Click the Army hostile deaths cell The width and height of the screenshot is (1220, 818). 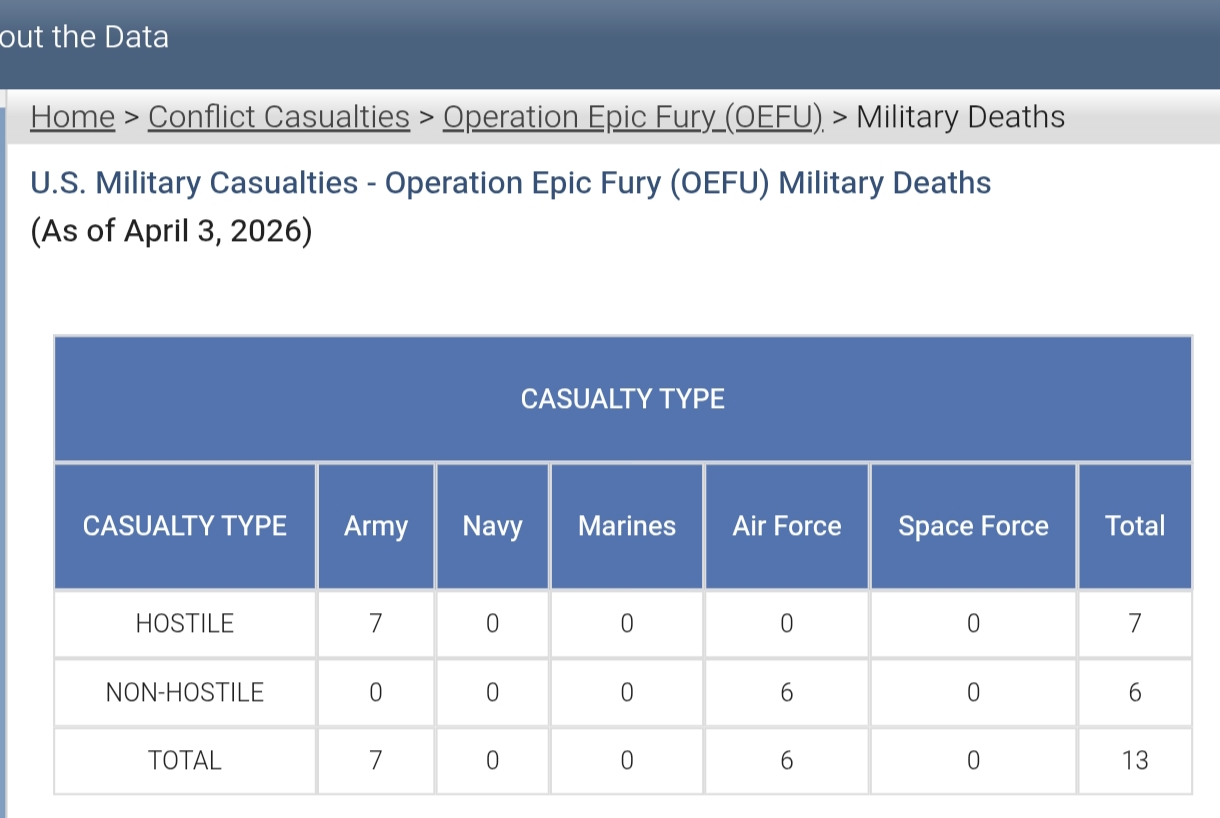pyautogui.click(x=375, y=624)
